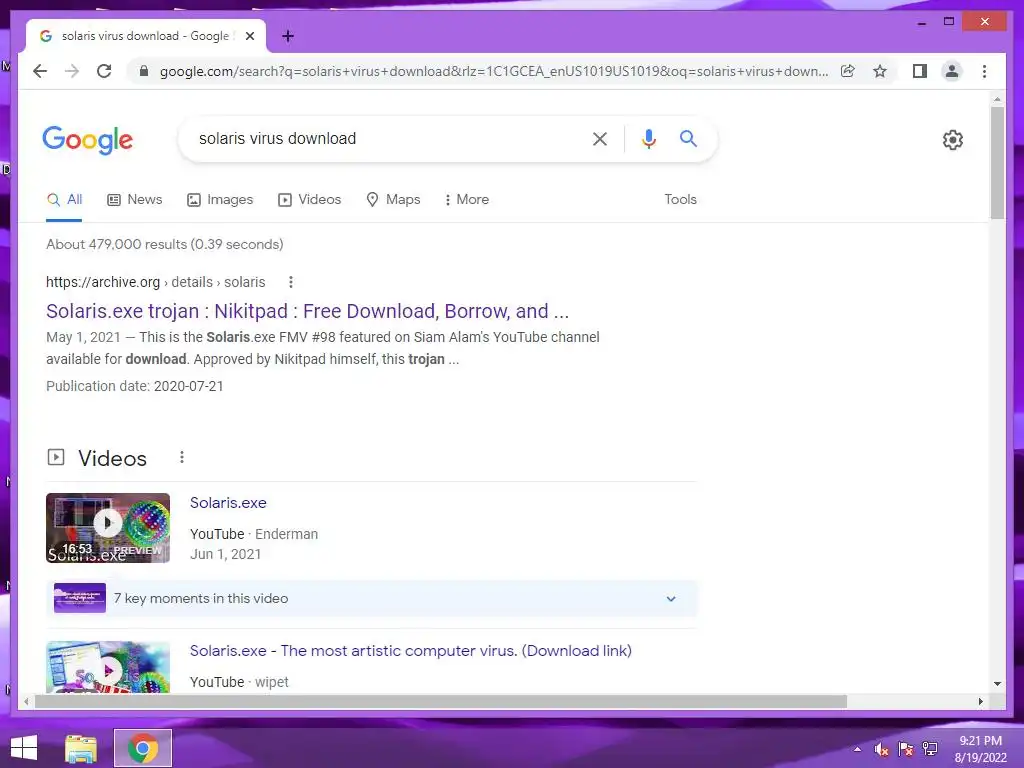The width and height of the screenshot is (1024, 768).
Task: Open Chrome's three-dot menu
Action: pos(984,71)
